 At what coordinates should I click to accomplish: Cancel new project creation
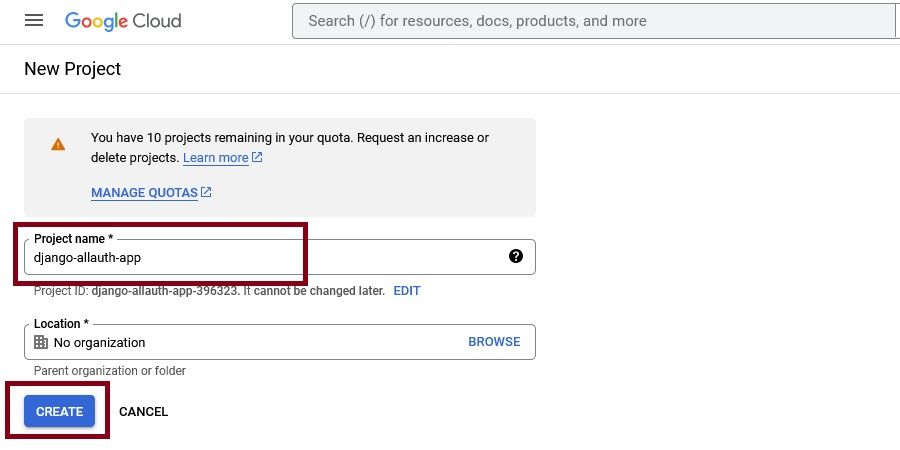click(143, 412)
